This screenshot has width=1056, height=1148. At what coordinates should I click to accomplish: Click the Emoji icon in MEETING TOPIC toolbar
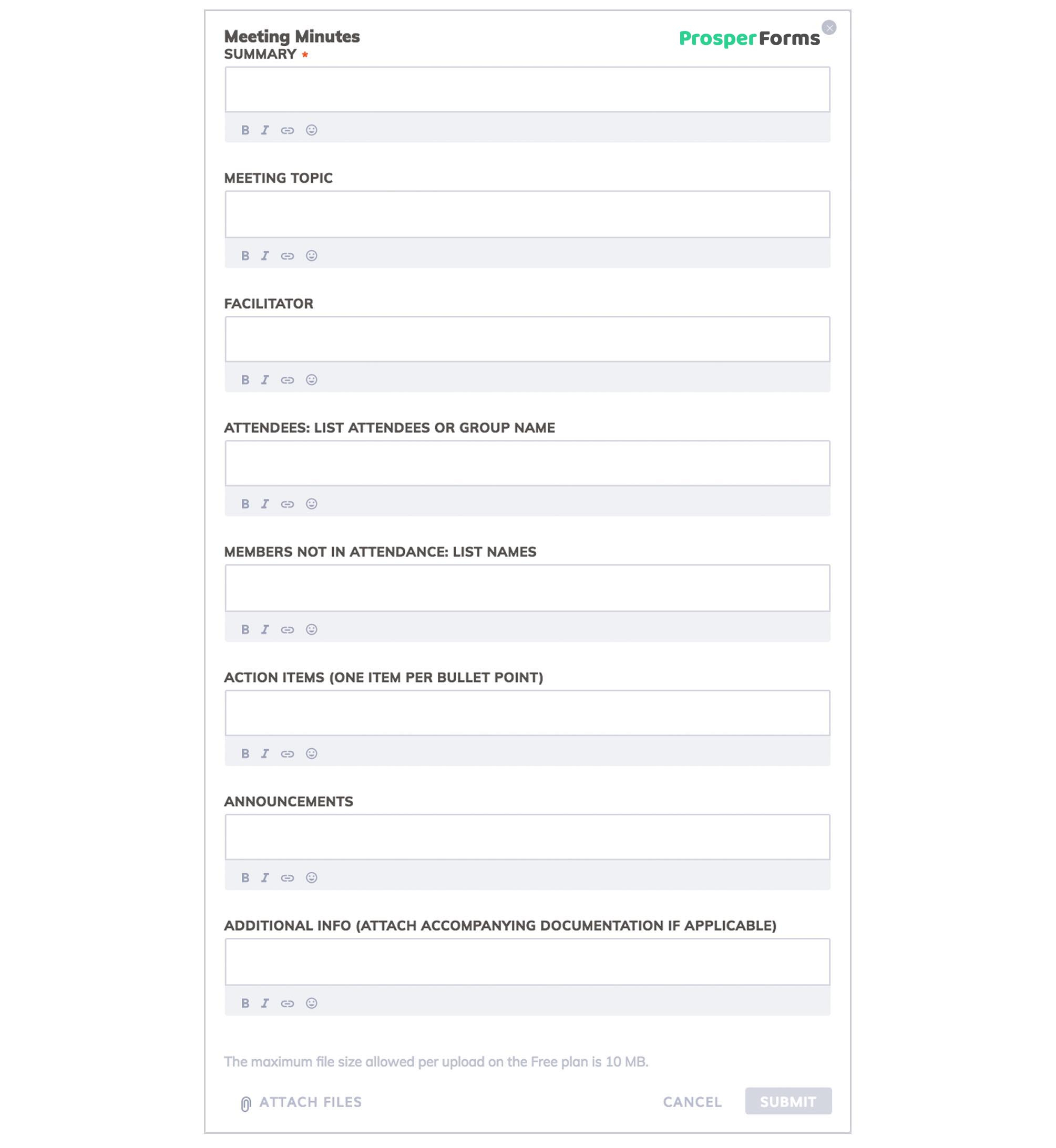tap(312, 255)
